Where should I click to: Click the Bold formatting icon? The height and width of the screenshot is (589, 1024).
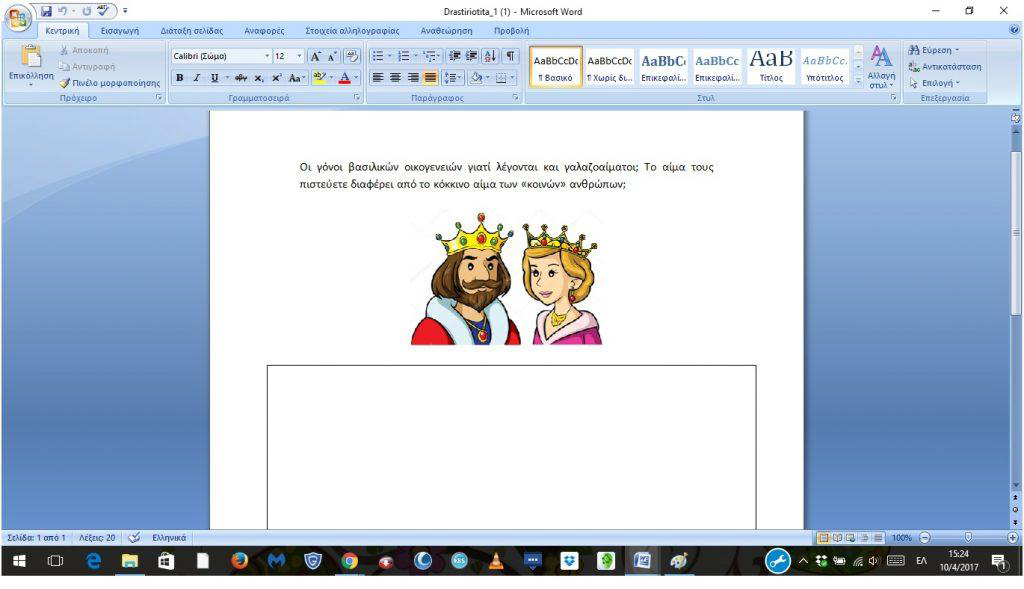pyautogui.click(x=180, y=78)
